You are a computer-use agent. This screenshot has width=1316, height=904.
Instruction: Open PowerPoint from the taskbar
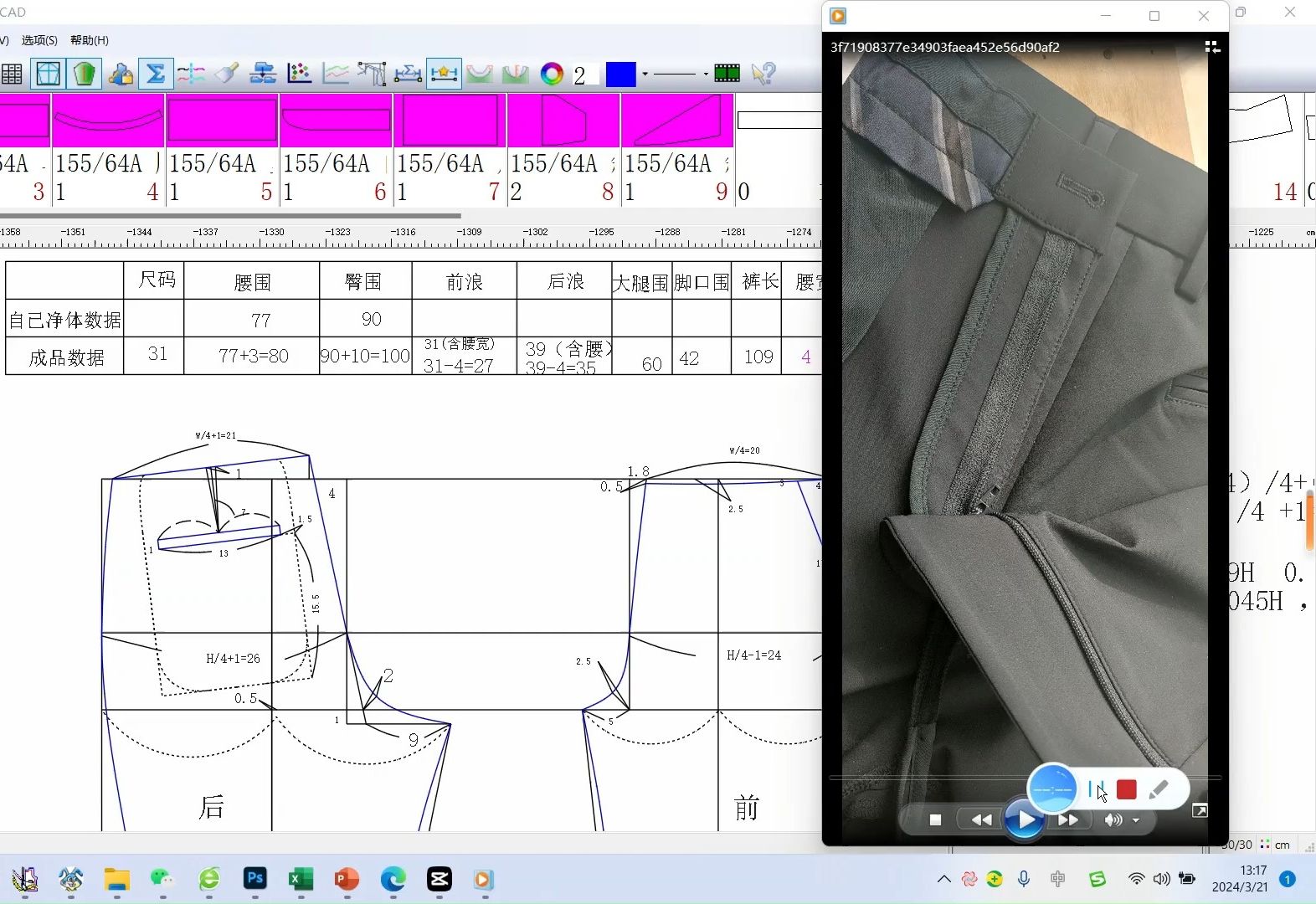point(347,879)
